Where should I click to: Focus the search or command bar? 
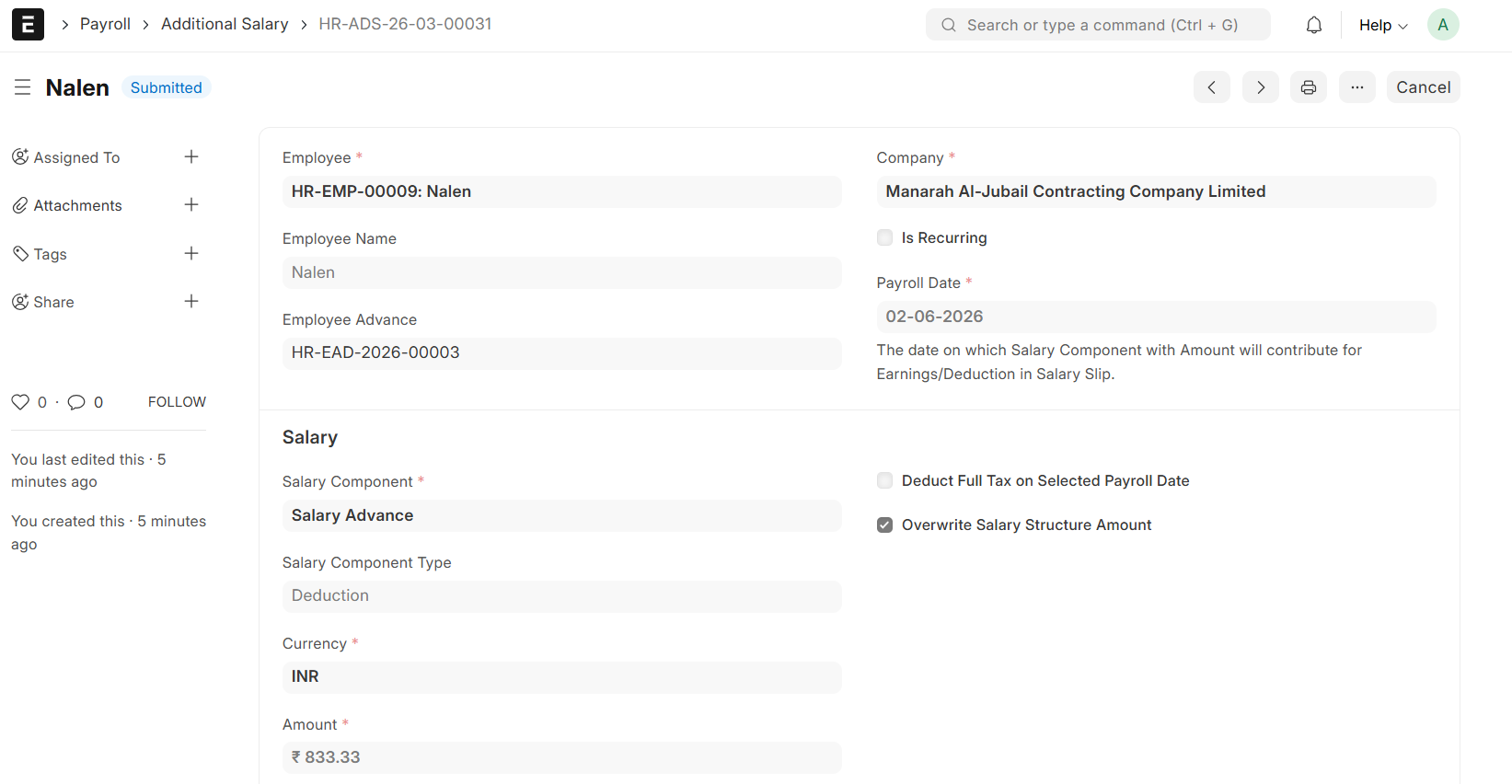click(x=1098, y=25)
